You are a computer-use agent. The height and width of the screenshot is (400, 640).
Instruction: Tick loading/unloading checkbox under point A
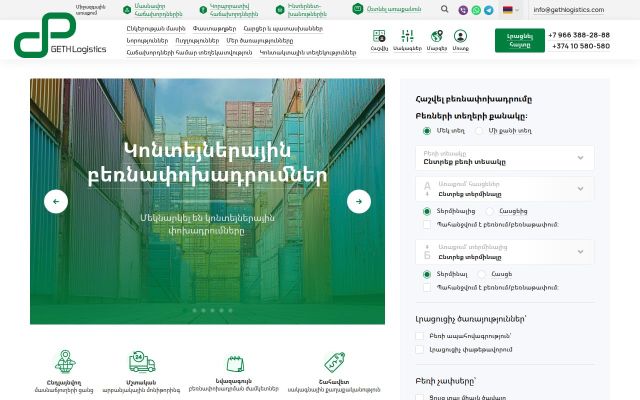(427, 224)
